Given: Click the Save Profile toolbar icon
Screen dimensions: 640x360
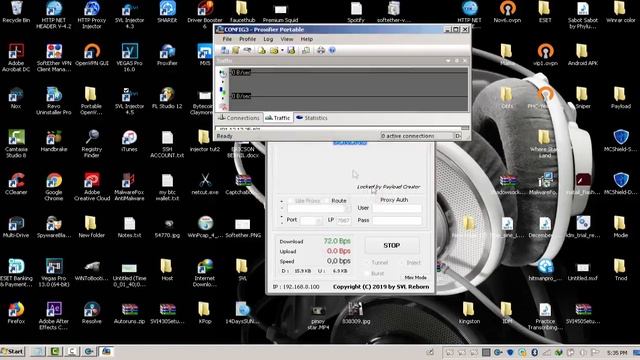Looking at the screenshot, I should point(291,50).
